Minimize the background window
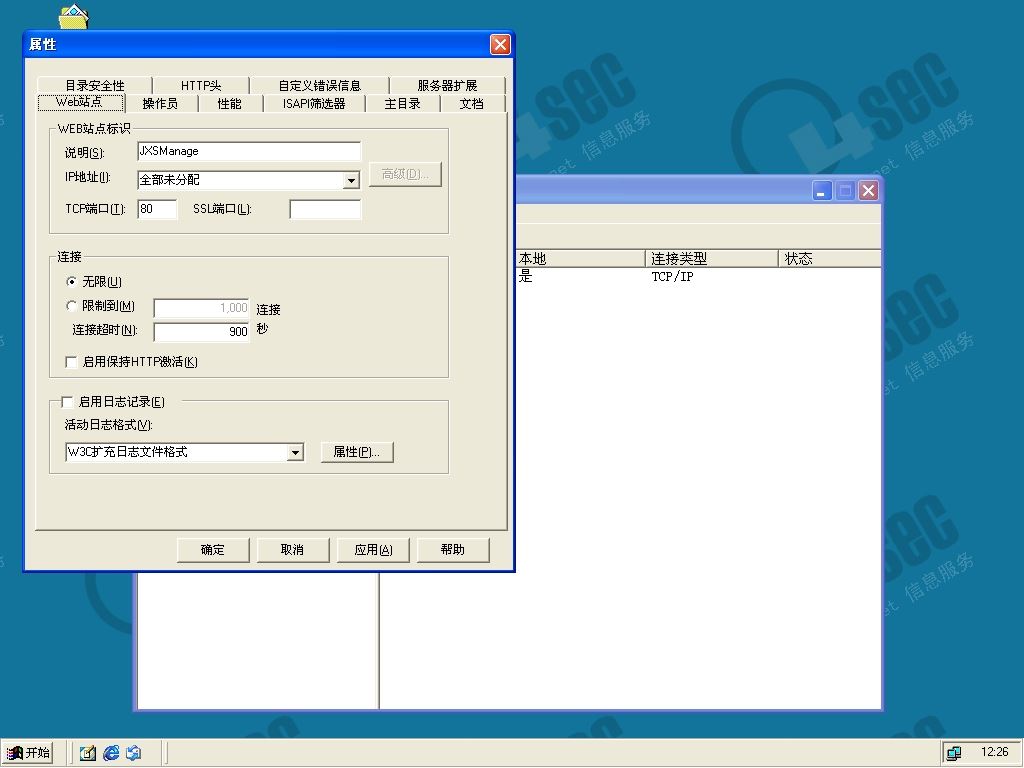 [822, 191]
